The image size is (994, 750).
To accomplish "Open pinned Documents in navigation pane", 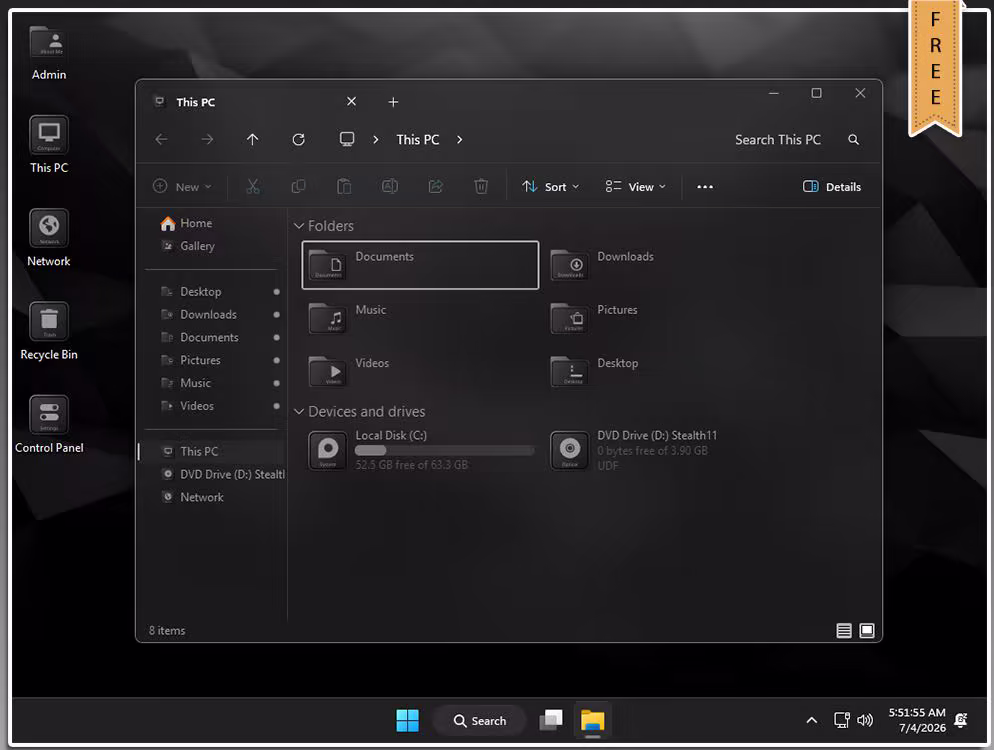I will point(212,337).
